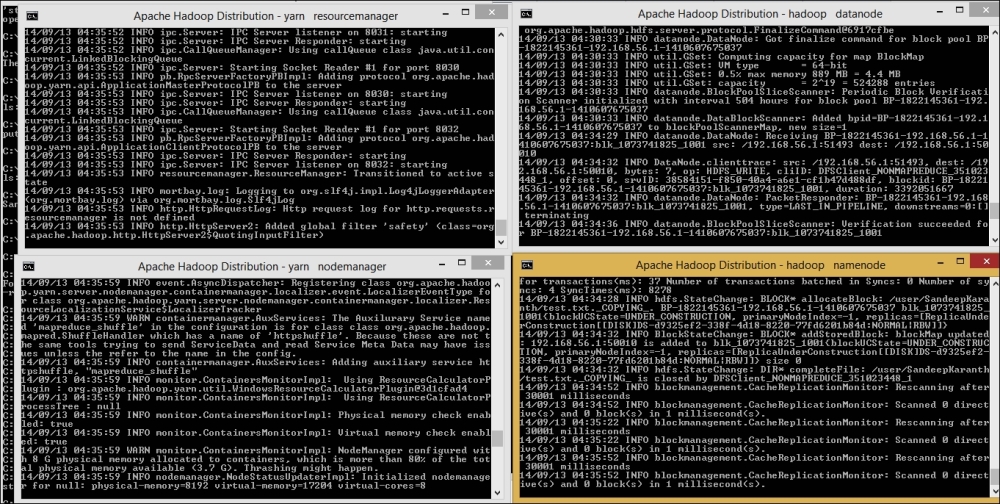Select the 'Apache Hadoop Distribution - hadoop namenode' title bar

[760, 265]
